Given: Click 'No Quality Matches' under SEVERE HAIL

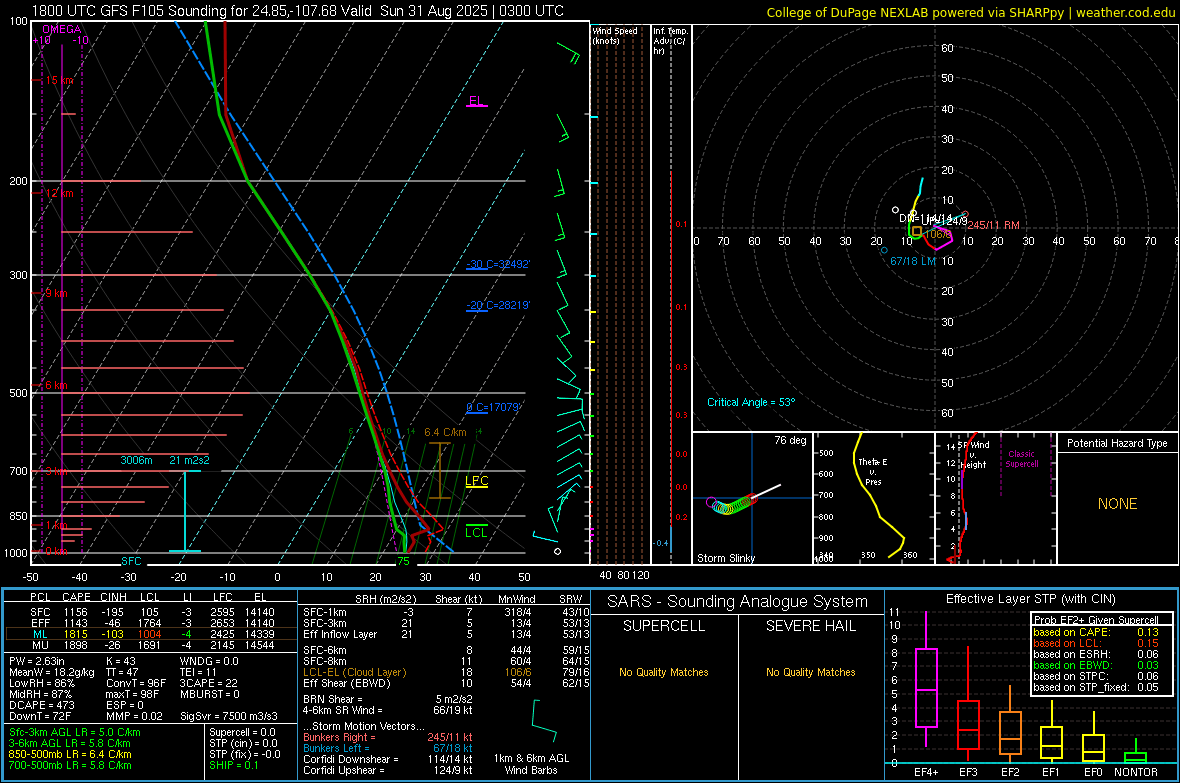Looking at the screenshot, I should [x=810, y=672].
